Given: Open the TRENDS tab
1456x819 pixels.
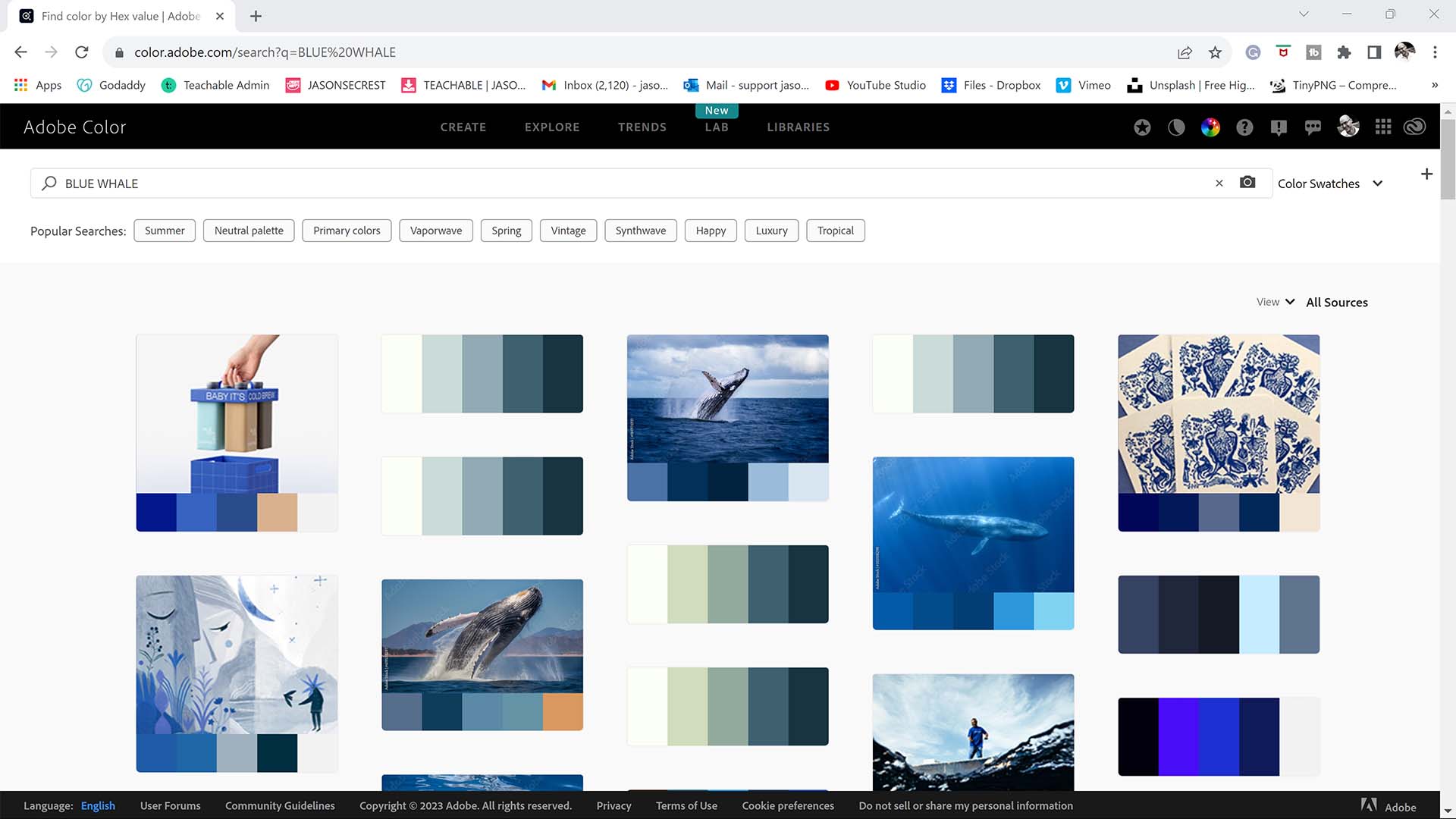Looking at the screenshot, I should click(x=642, y=127).
